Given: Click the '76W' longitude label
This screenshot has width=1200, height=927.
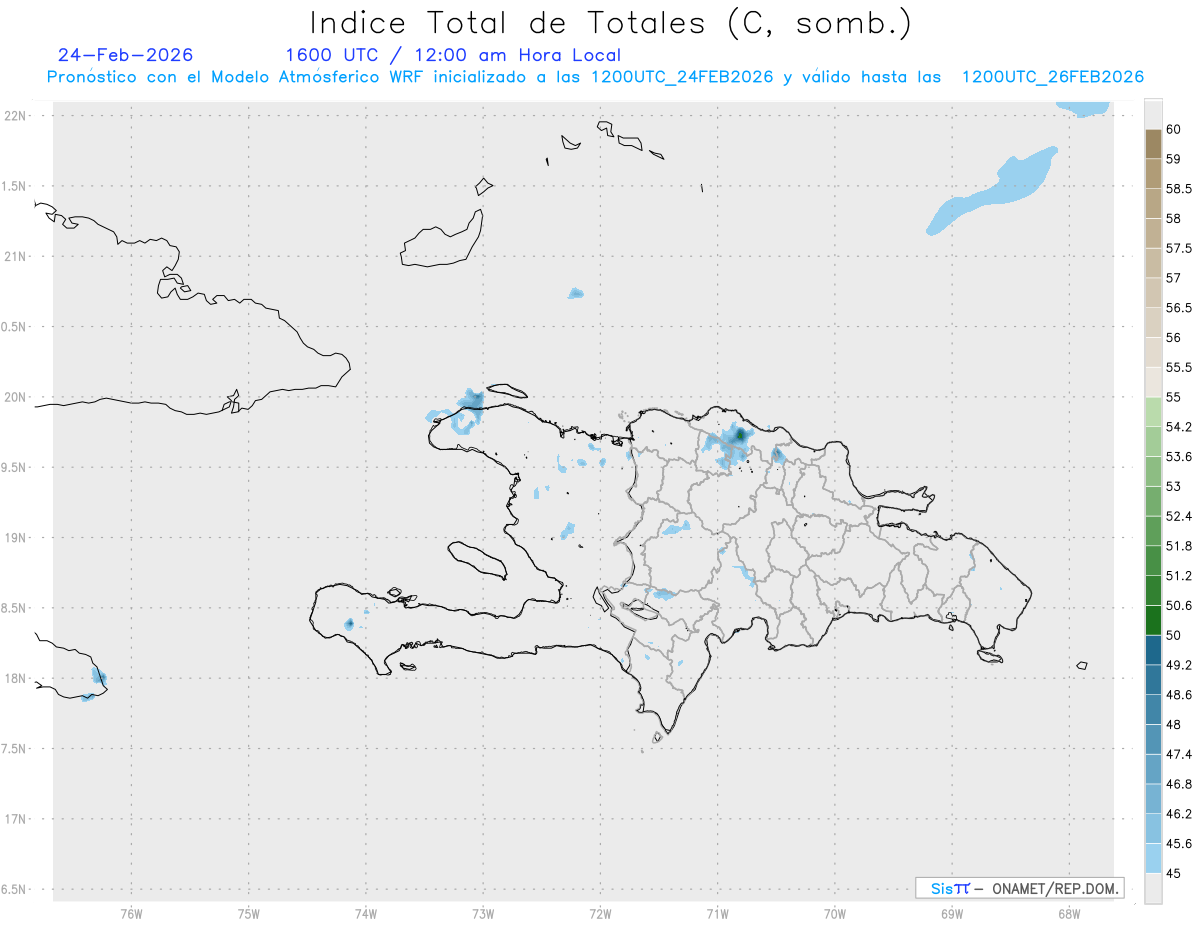Looking at the screenshot, I should (131, 914).
